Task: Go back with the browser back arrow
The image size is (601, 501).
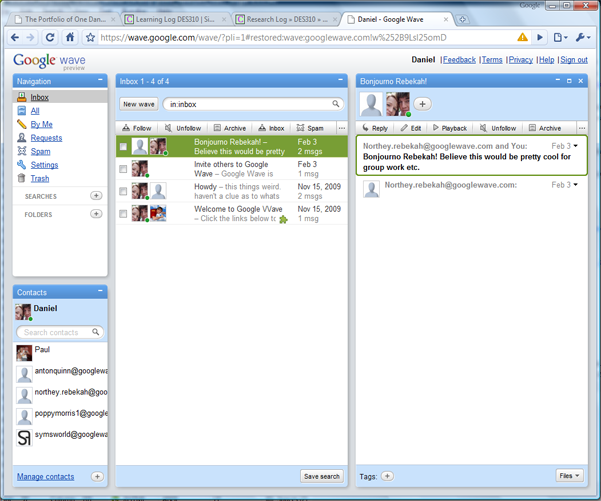Action: pyautogui.click(x=15, y=37)
